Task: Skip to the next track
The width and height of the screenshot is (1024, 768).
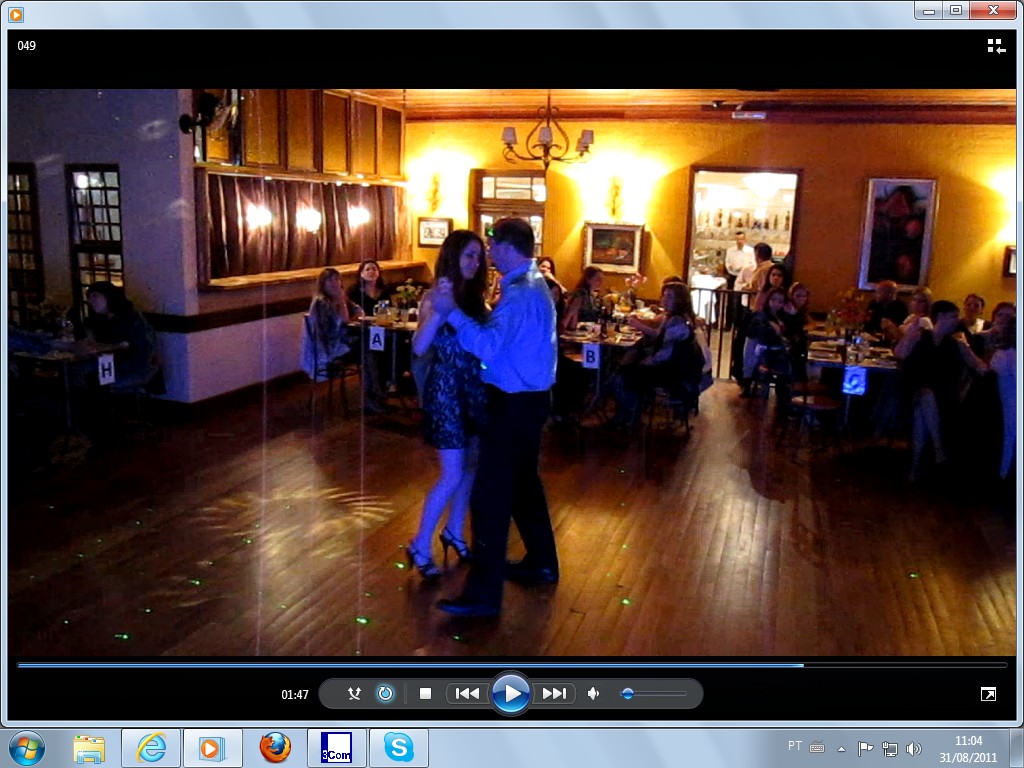Action: 554,693
